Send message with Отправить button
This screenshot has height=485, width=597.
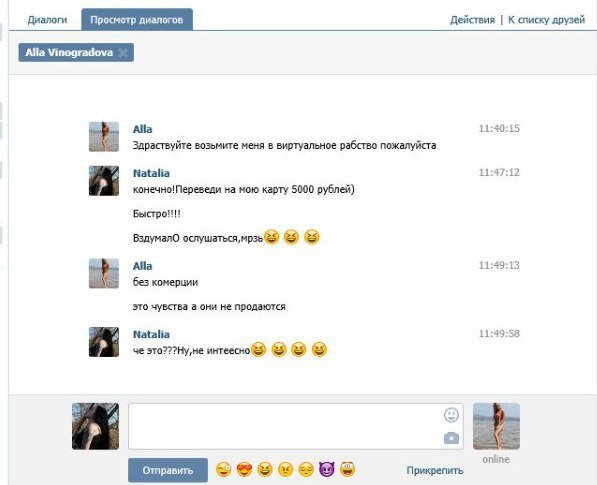tap(168, 471)
